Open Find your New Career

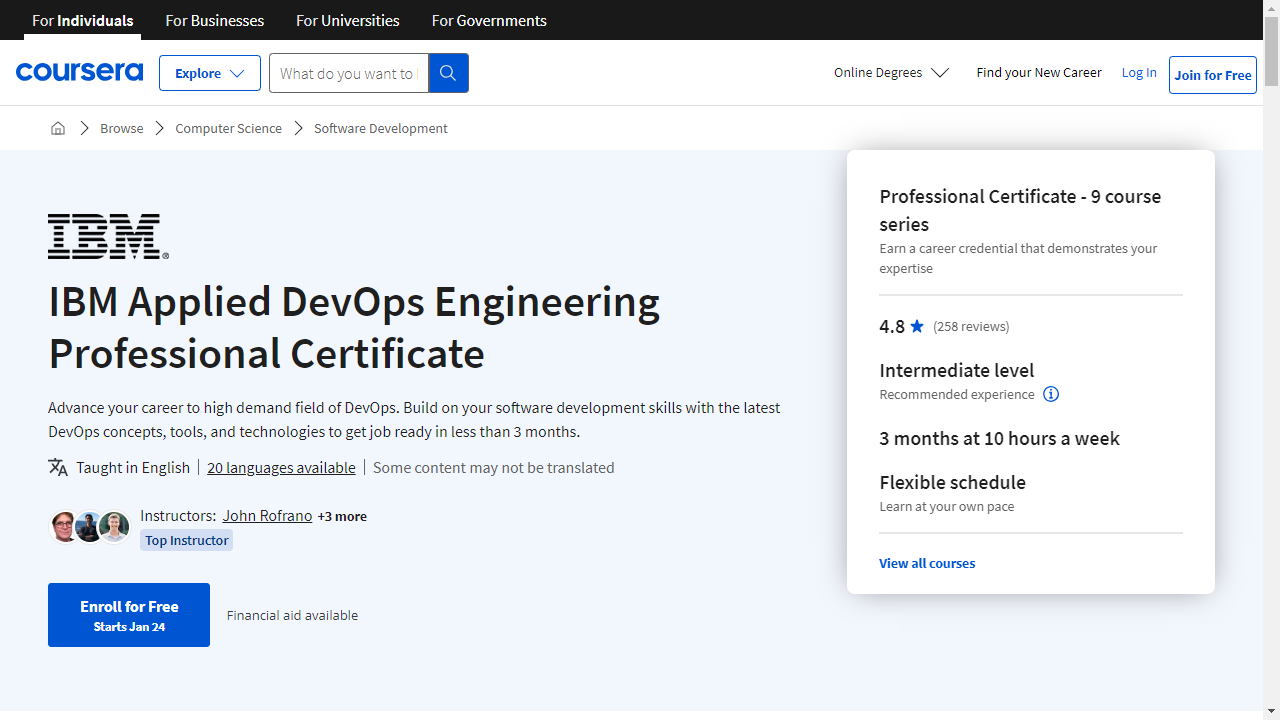(x=1039, y=73)
